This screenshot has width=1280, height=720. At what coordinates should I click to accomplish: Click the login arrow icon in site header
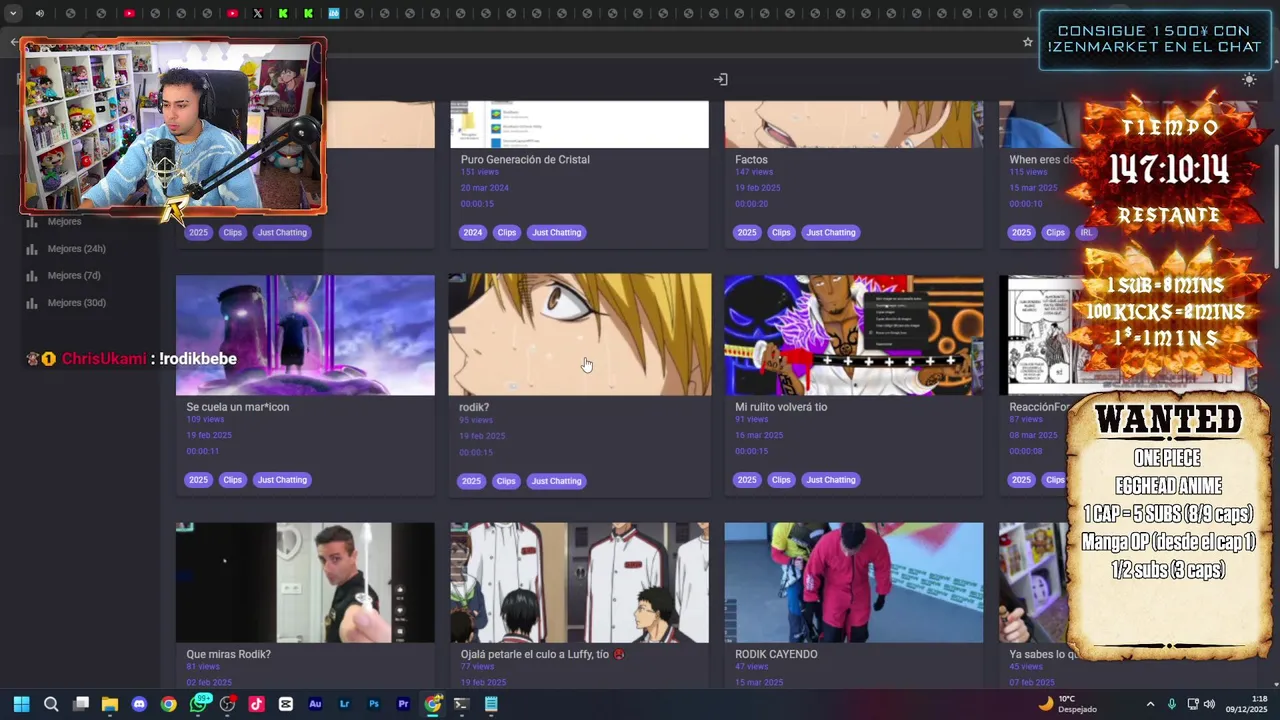point(720,79)
